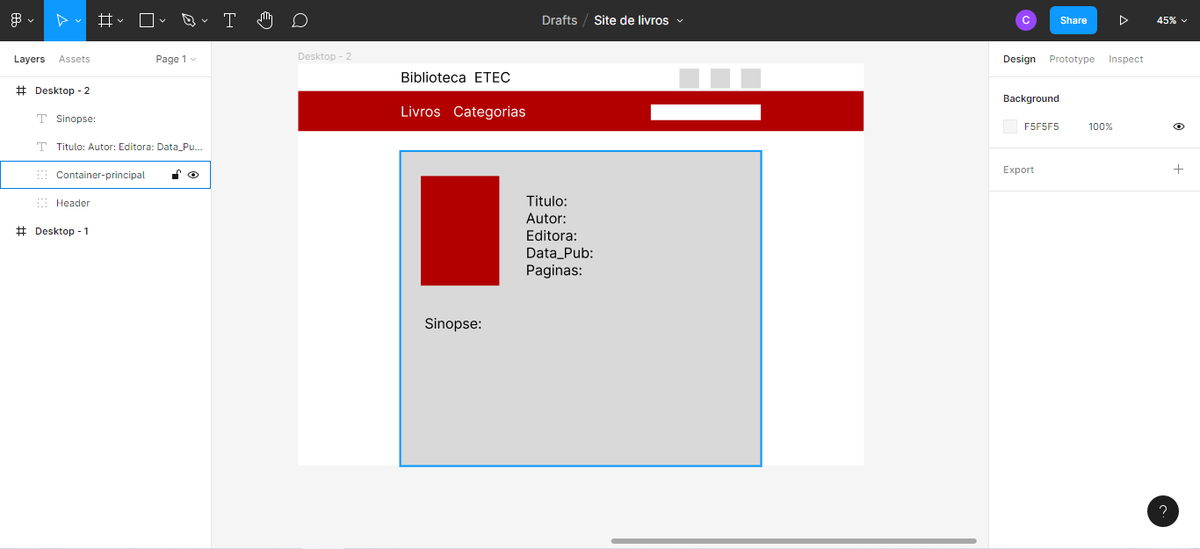Switch to the Prototype tab
Viewport: 1200px width, 549px height.
click(1072, 59)
